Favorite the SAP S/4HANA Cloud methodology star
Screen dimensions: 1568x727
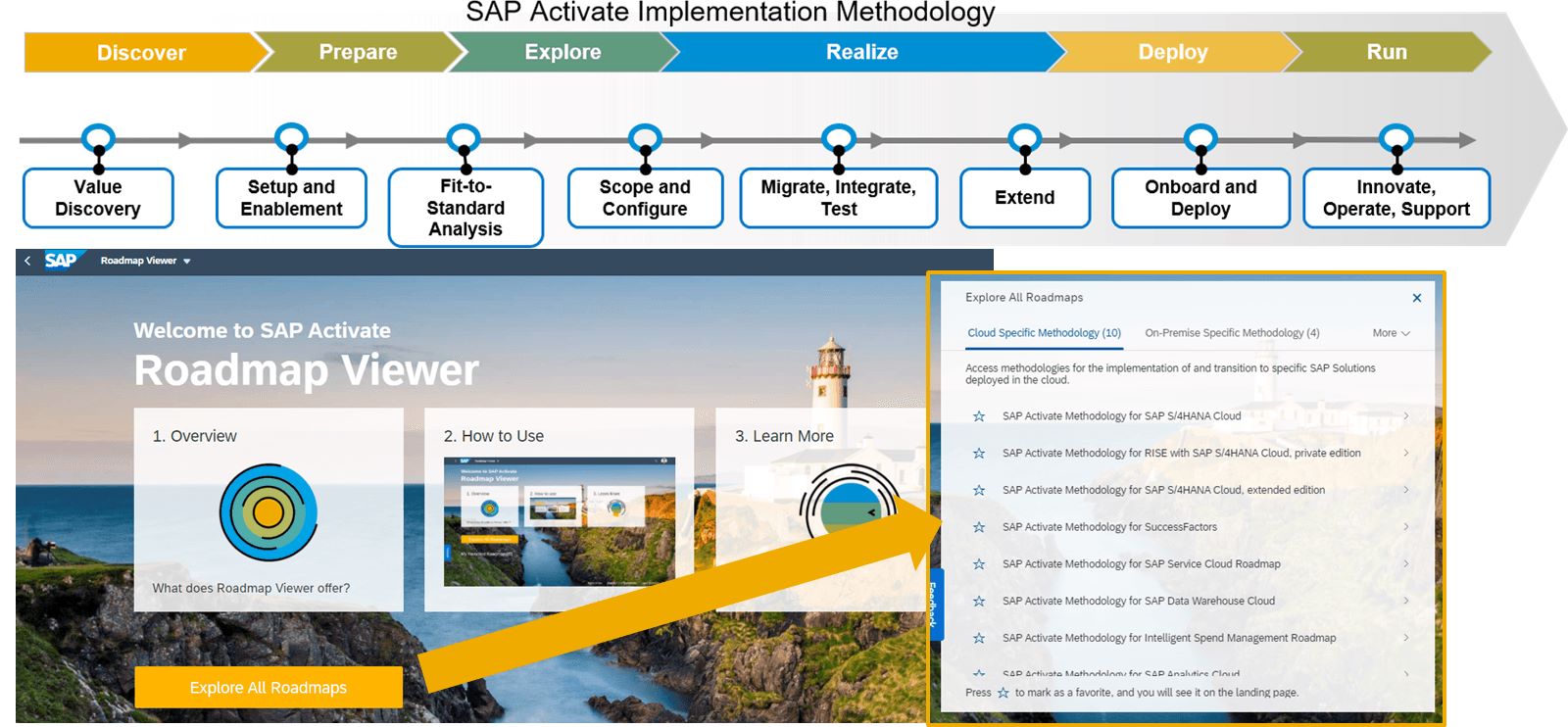tap(979, 416)
